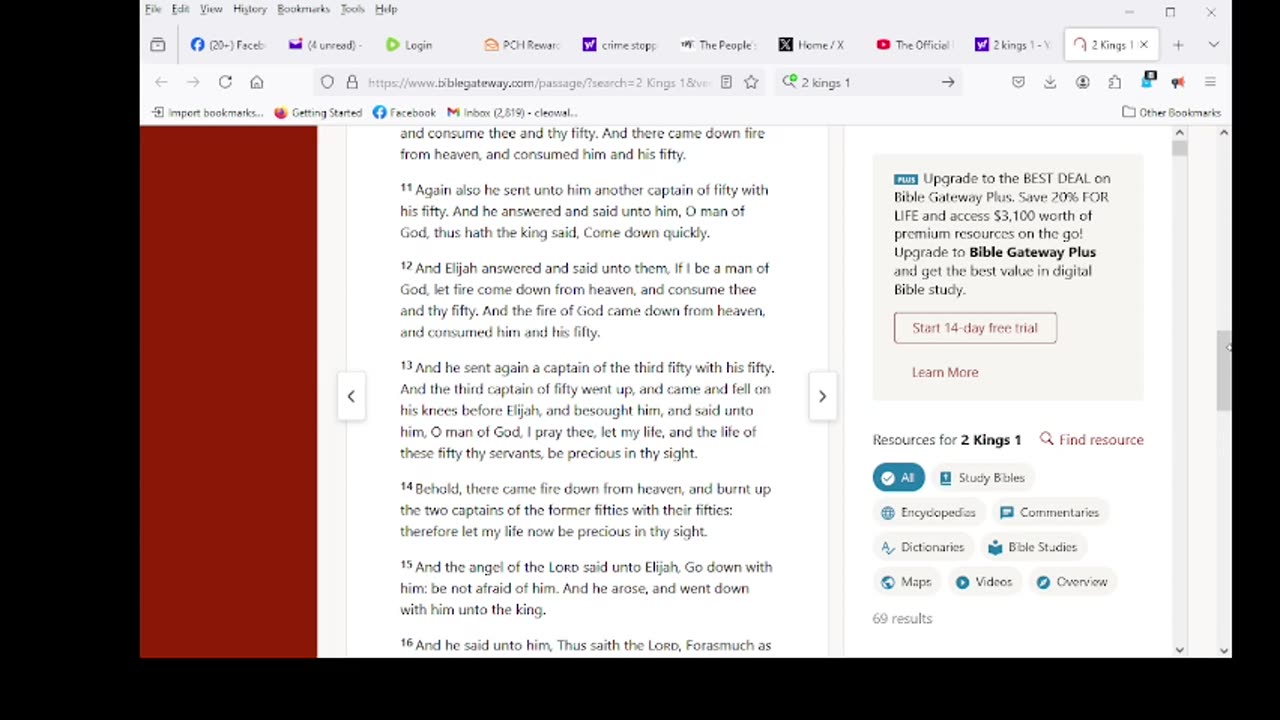Expand the list-all-tabs dropdown arrow
The width and height of the screenshot is (1280, 720).
(x=1213, y=45)
